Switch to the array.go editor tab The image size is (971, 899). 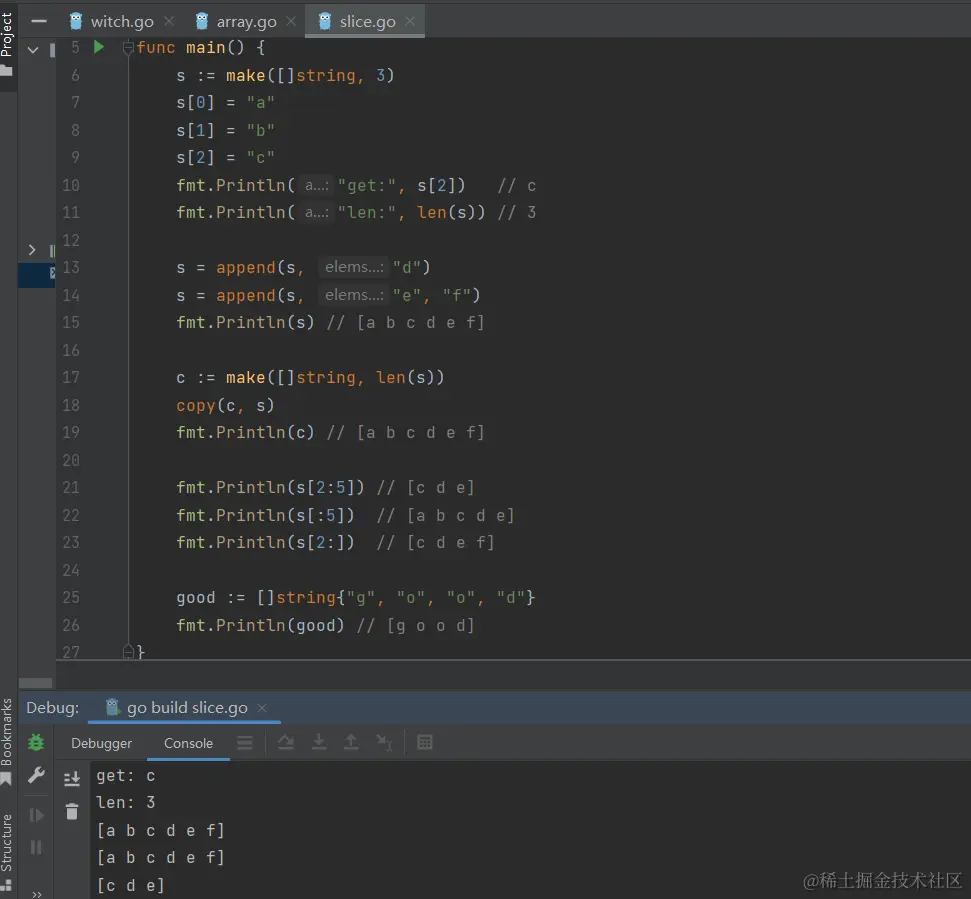[x=246, y=22]
